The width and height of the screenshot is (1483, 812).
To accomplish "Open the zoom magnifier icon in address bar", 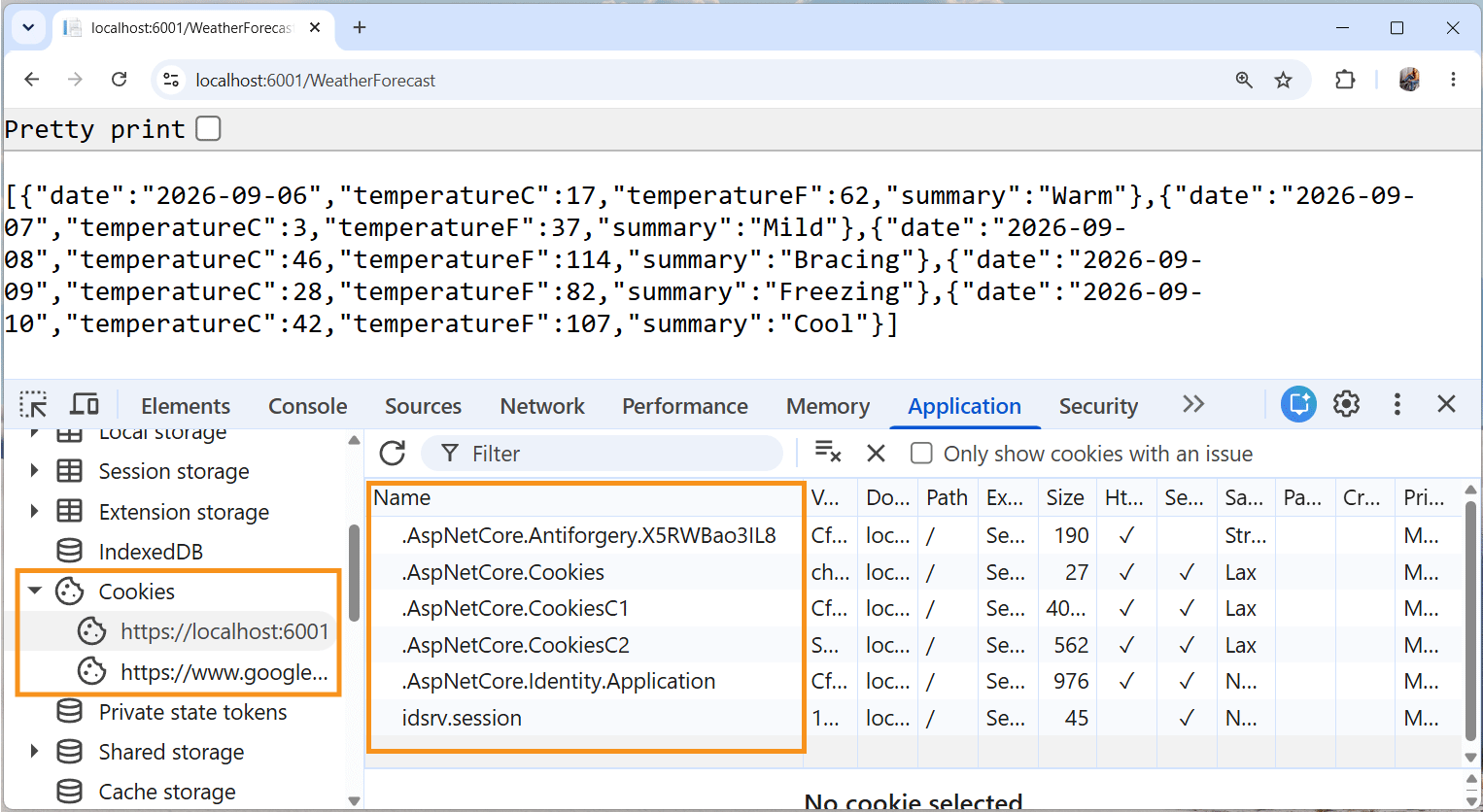I will point(1244,80).
